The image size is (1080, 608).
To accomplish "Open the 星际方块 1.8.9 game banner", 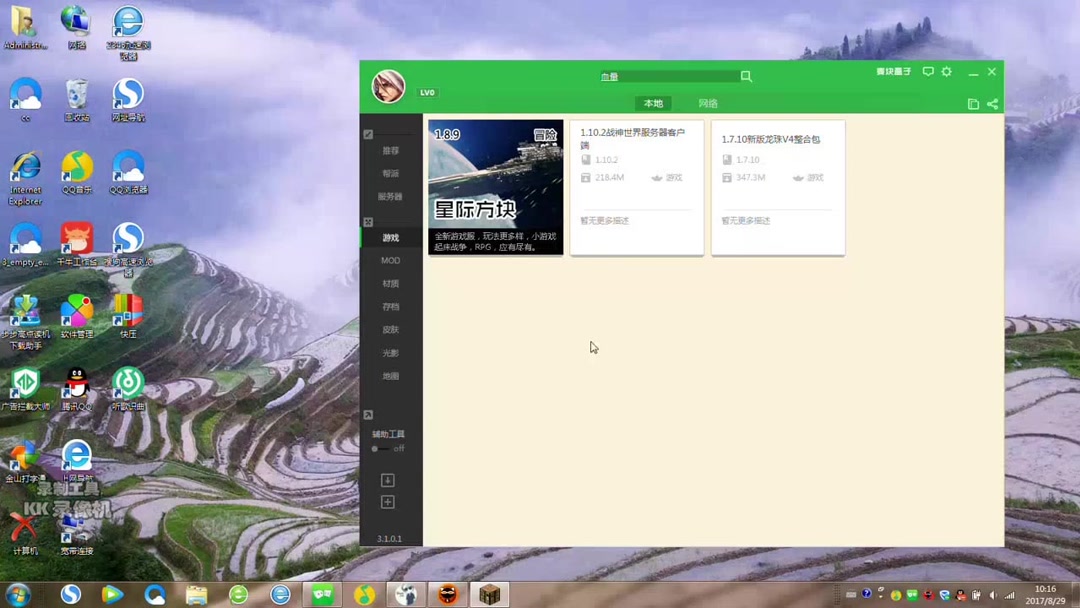I will tap(495, 187).
